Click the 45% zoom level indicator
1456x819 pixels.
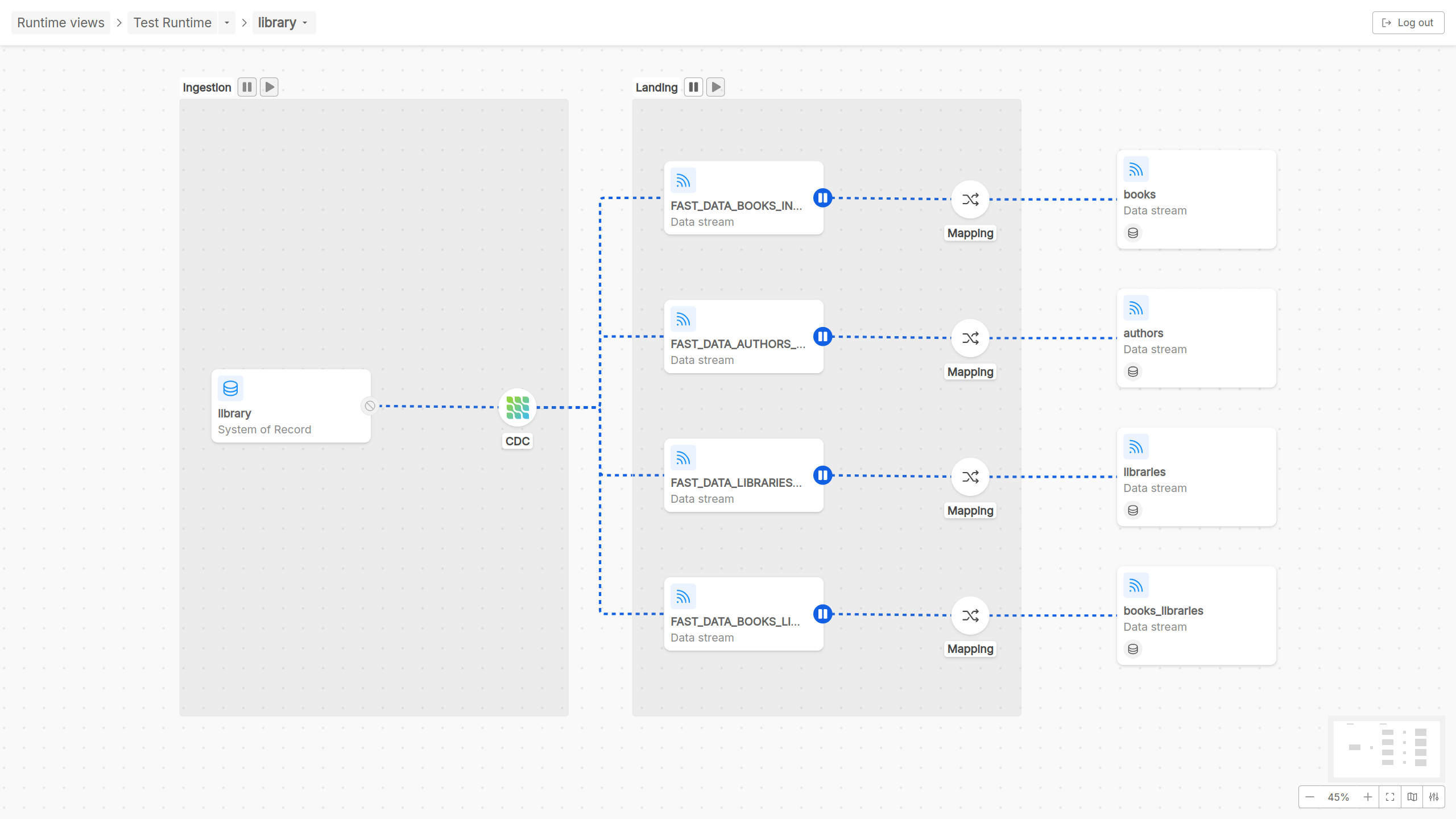[x=1338, y=796]
